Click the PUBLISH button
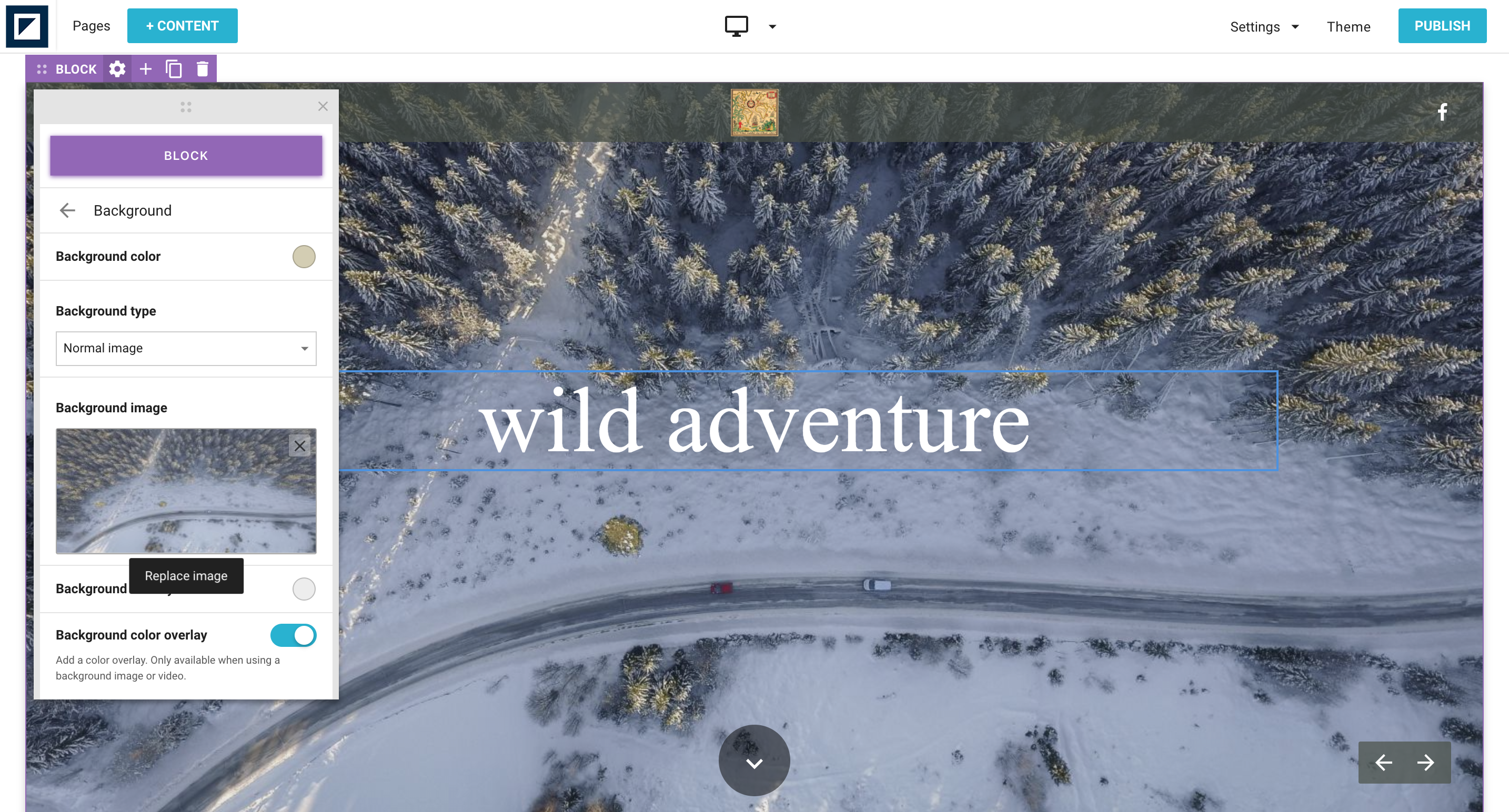 click(x=1442, y=26)
